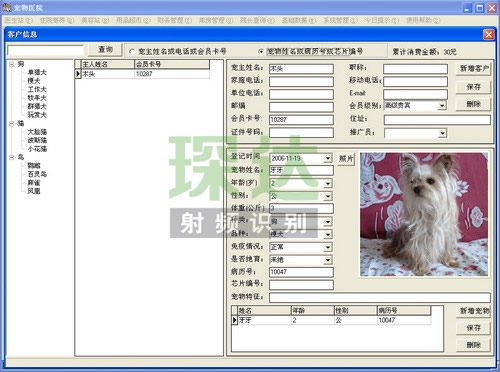Screen dimensions: 500x372
Task: Open the 医生站 menu
Action: pyautogui.click(x=19, y=20)
